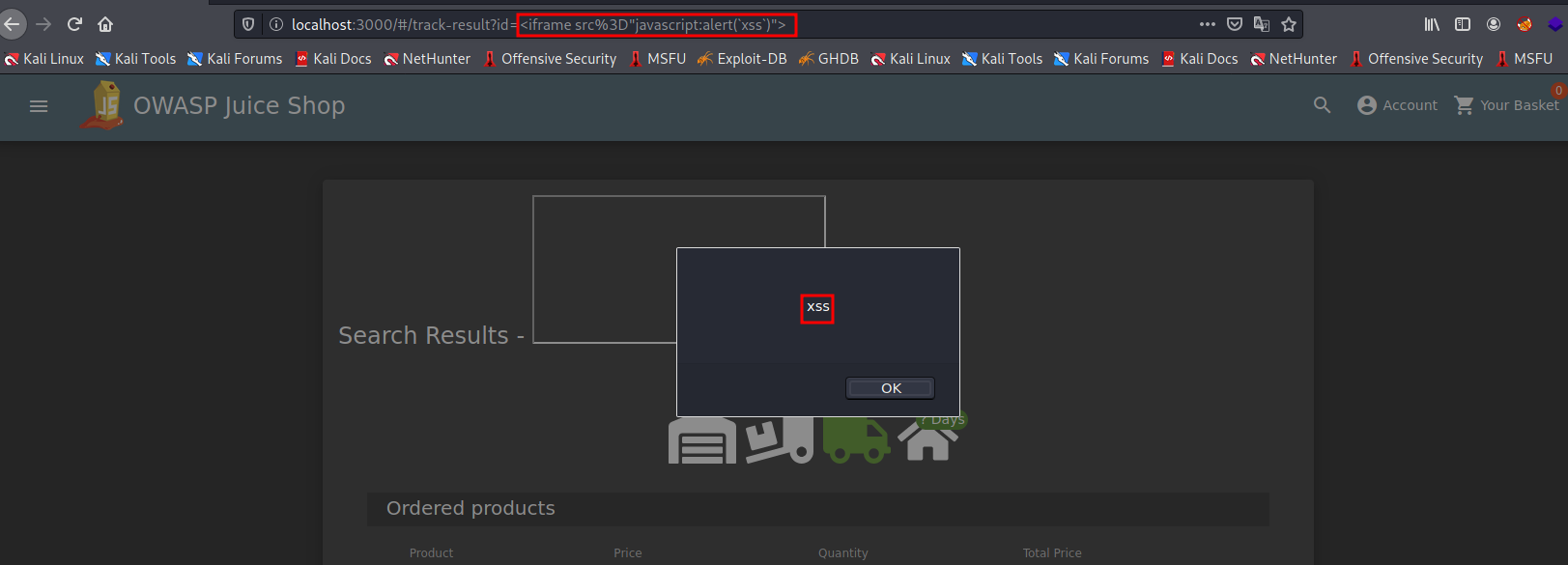Click the 'Quantity' column header

pos(842,553)
